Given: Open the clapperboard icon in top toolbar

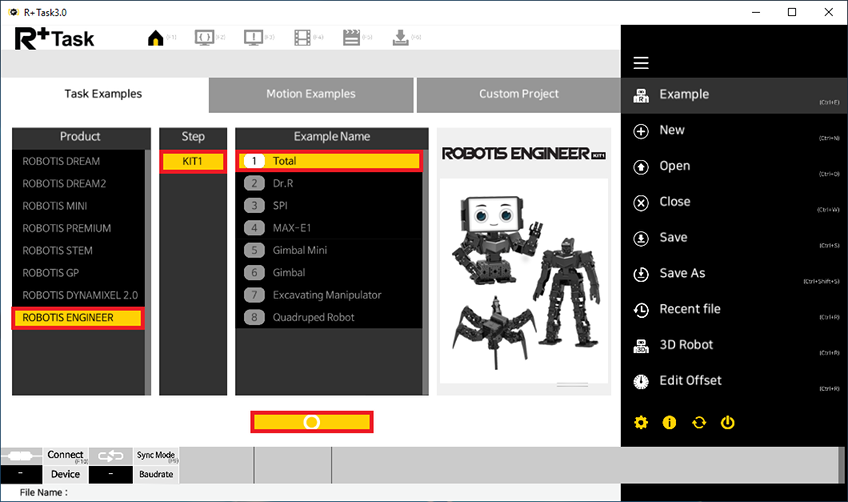Looking at the screenshot, I should click(352, 38).
